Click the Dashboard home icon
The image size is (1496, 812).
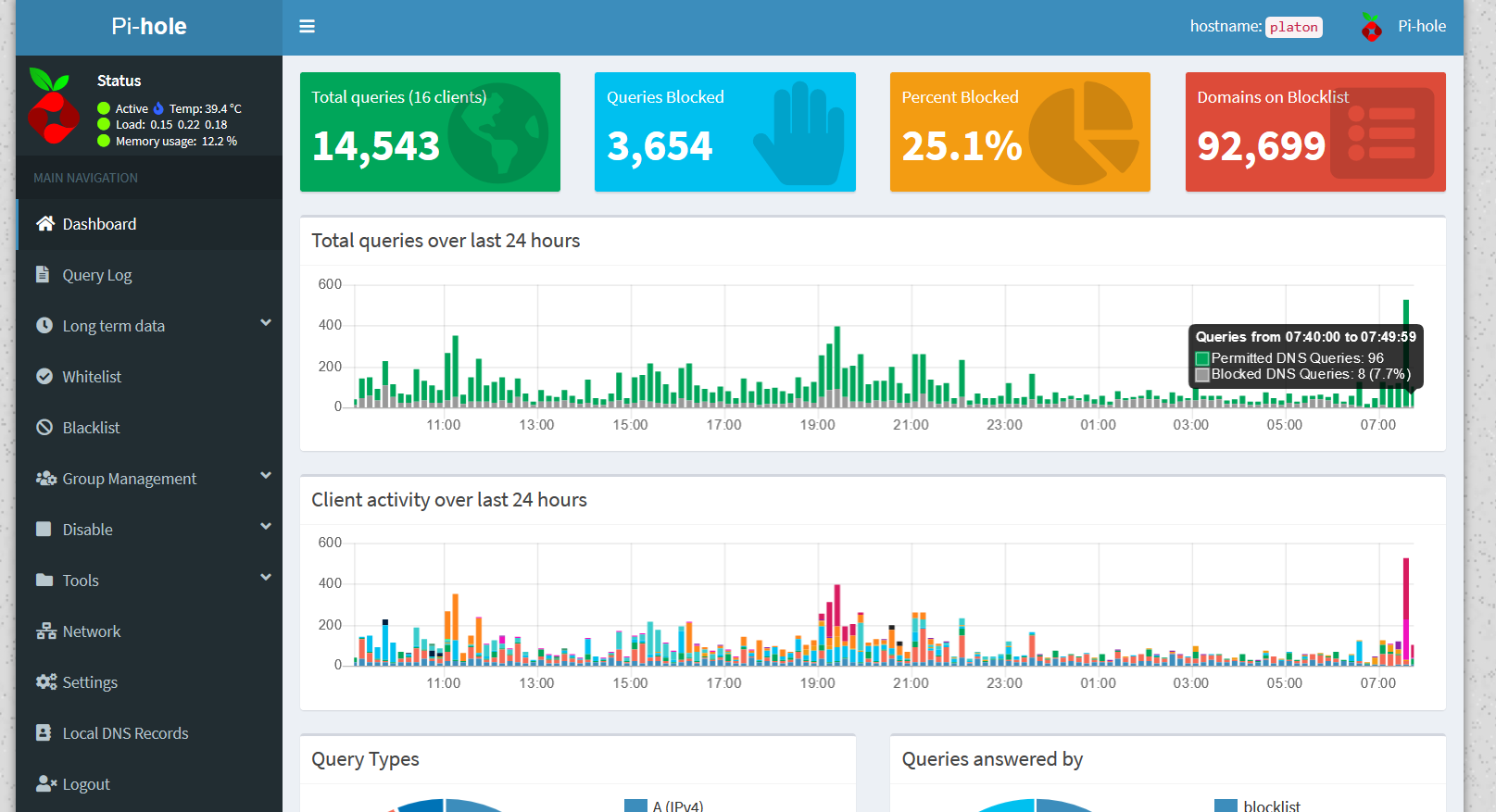[44, 223]
